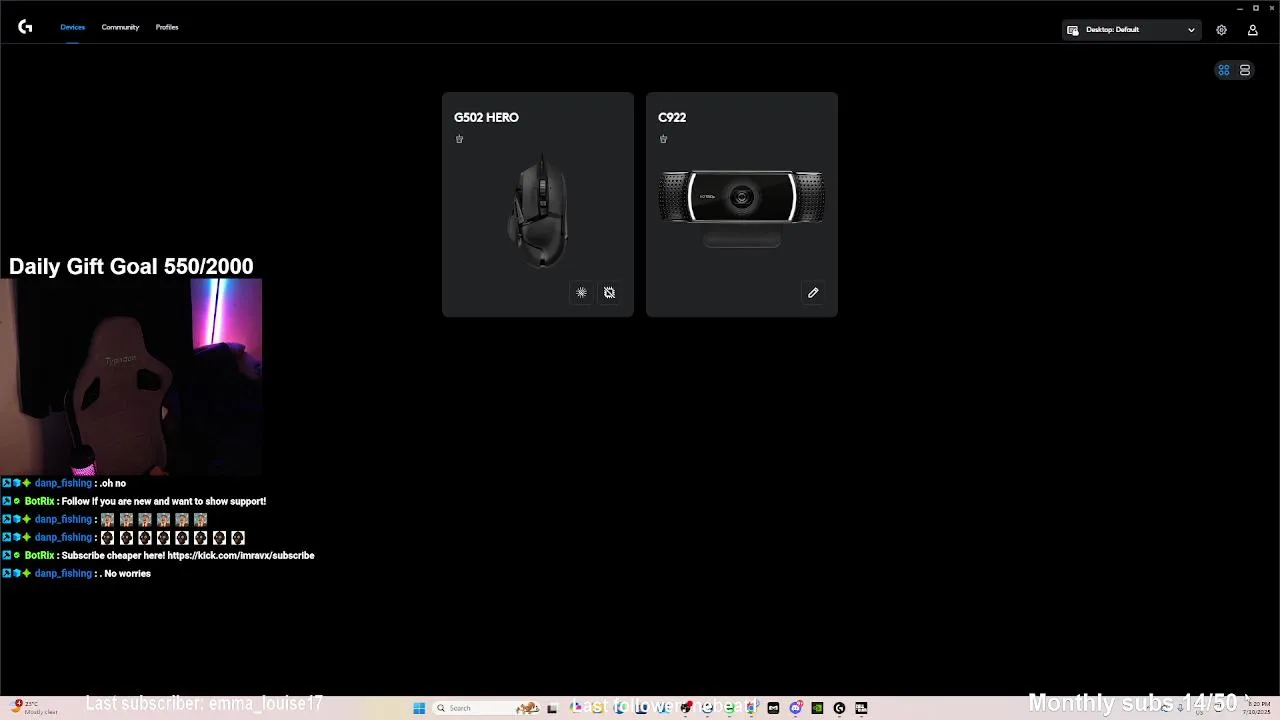Open G502 HERO Lightsync lighting settings
The height and width of the screenshot is (720, 1280).
[x=581, y=293]
